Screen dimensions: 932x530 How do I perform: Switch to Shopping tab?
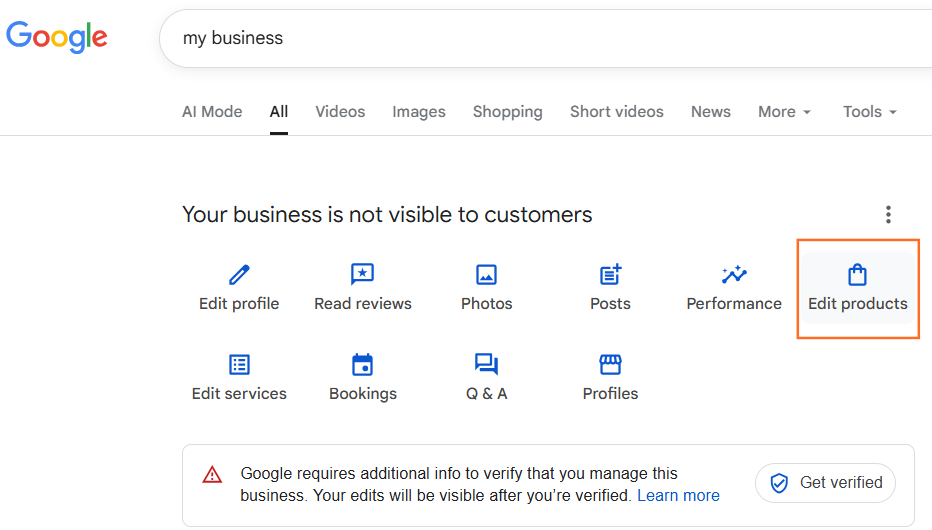[x=508, y=112]
